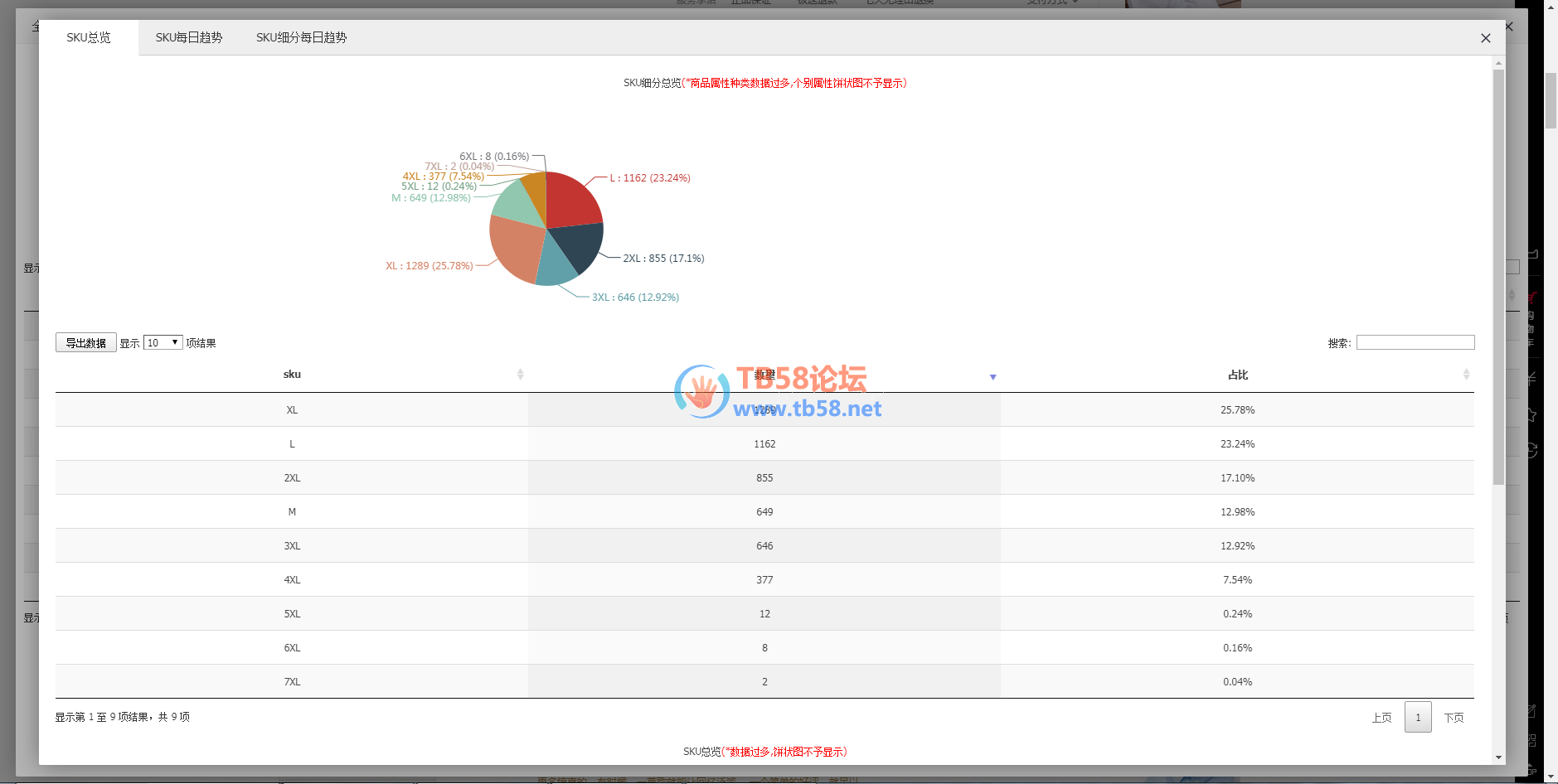Click the 导出数据 export button
The width and height of the screenshot is (1558, 784).
point(86,342)
